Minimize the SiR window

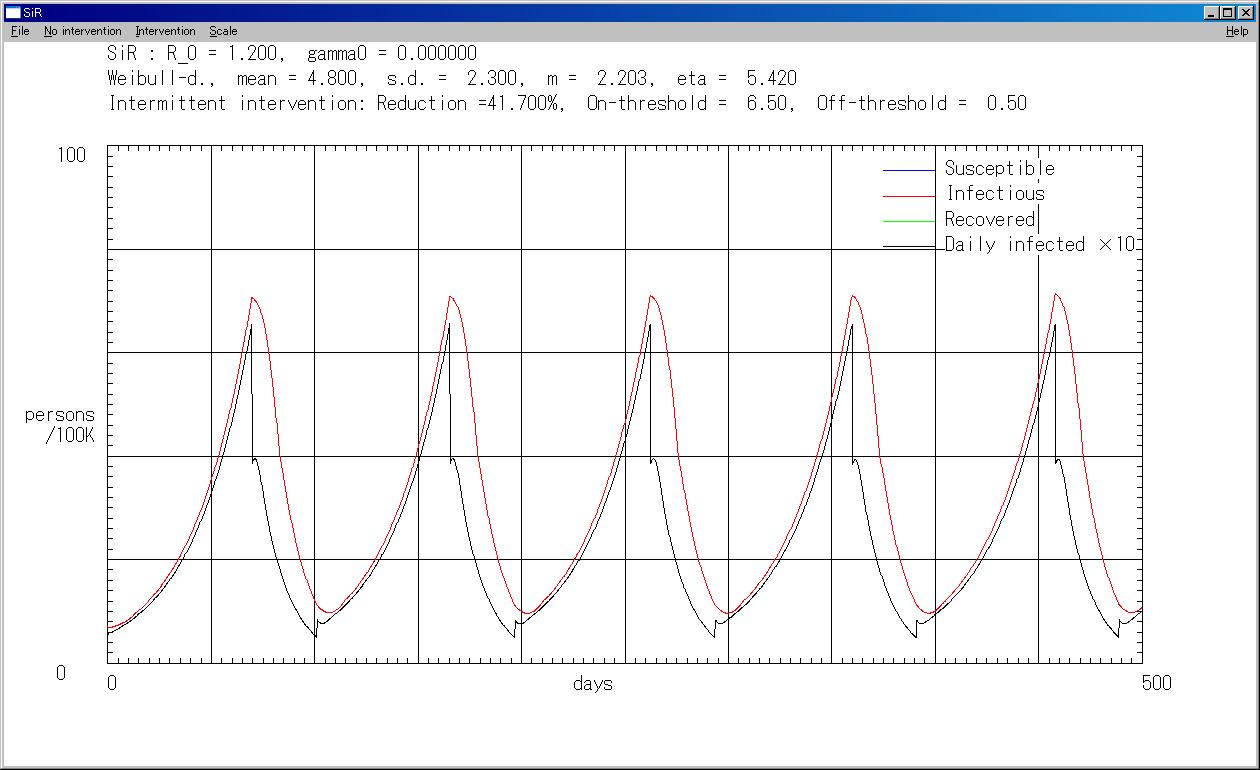click(1212, 13)
